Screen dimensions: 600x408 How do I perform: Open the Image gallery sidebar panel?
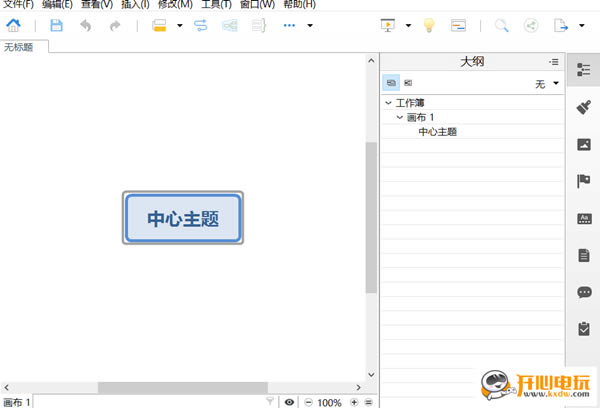click(x=584, y=144)
